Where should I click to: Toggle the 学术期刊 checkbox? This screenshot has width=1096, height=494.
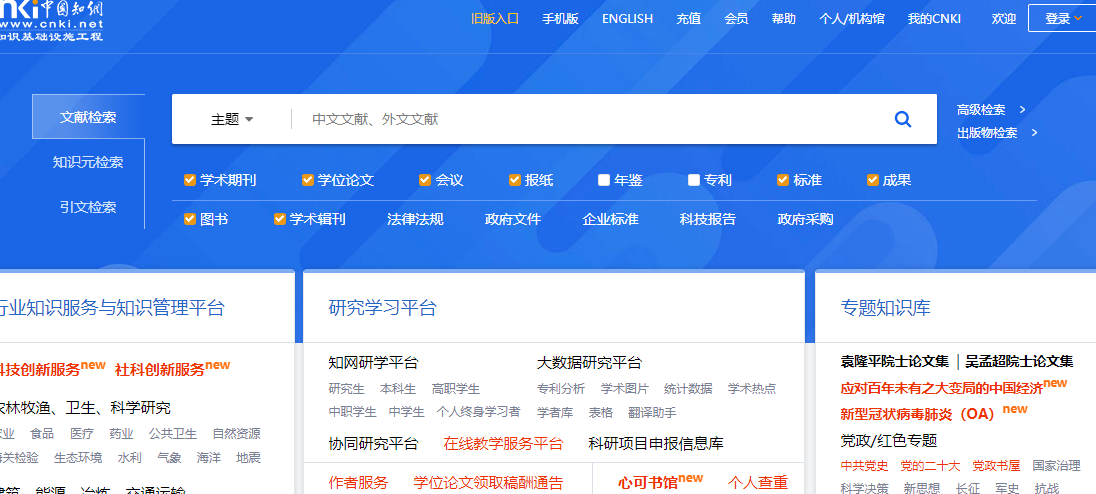click(x=190, y=180)
